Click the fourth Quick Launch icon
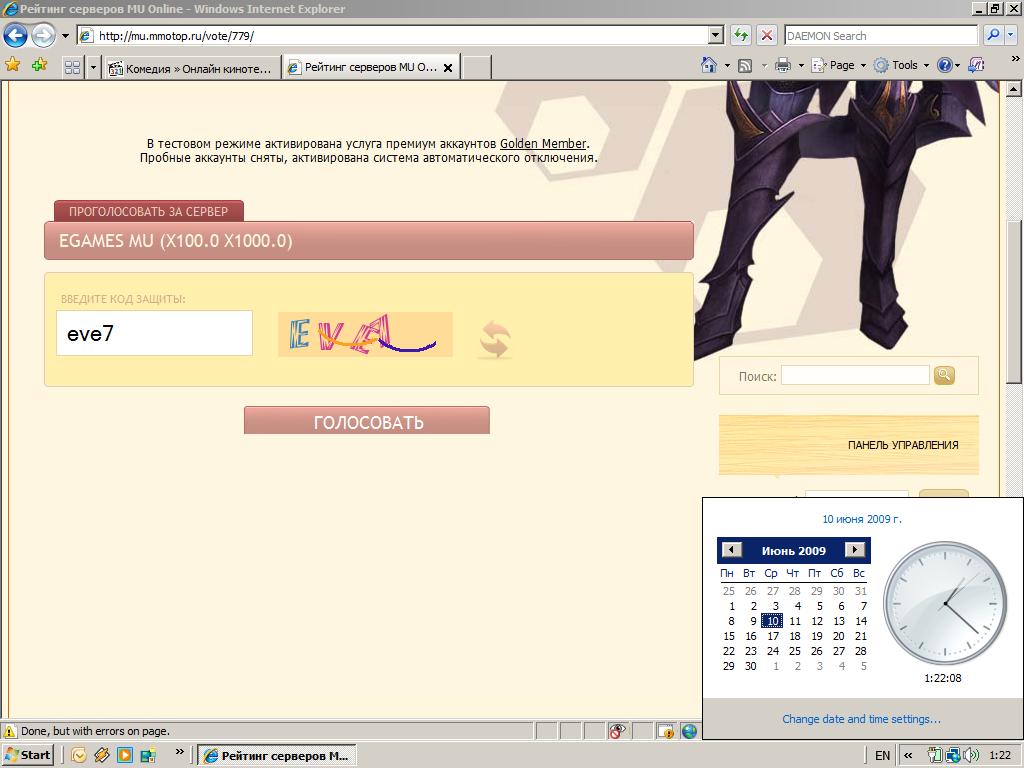Image resolution: width=1024 pixels, height=768 pixels. click(x=148, y=756)
